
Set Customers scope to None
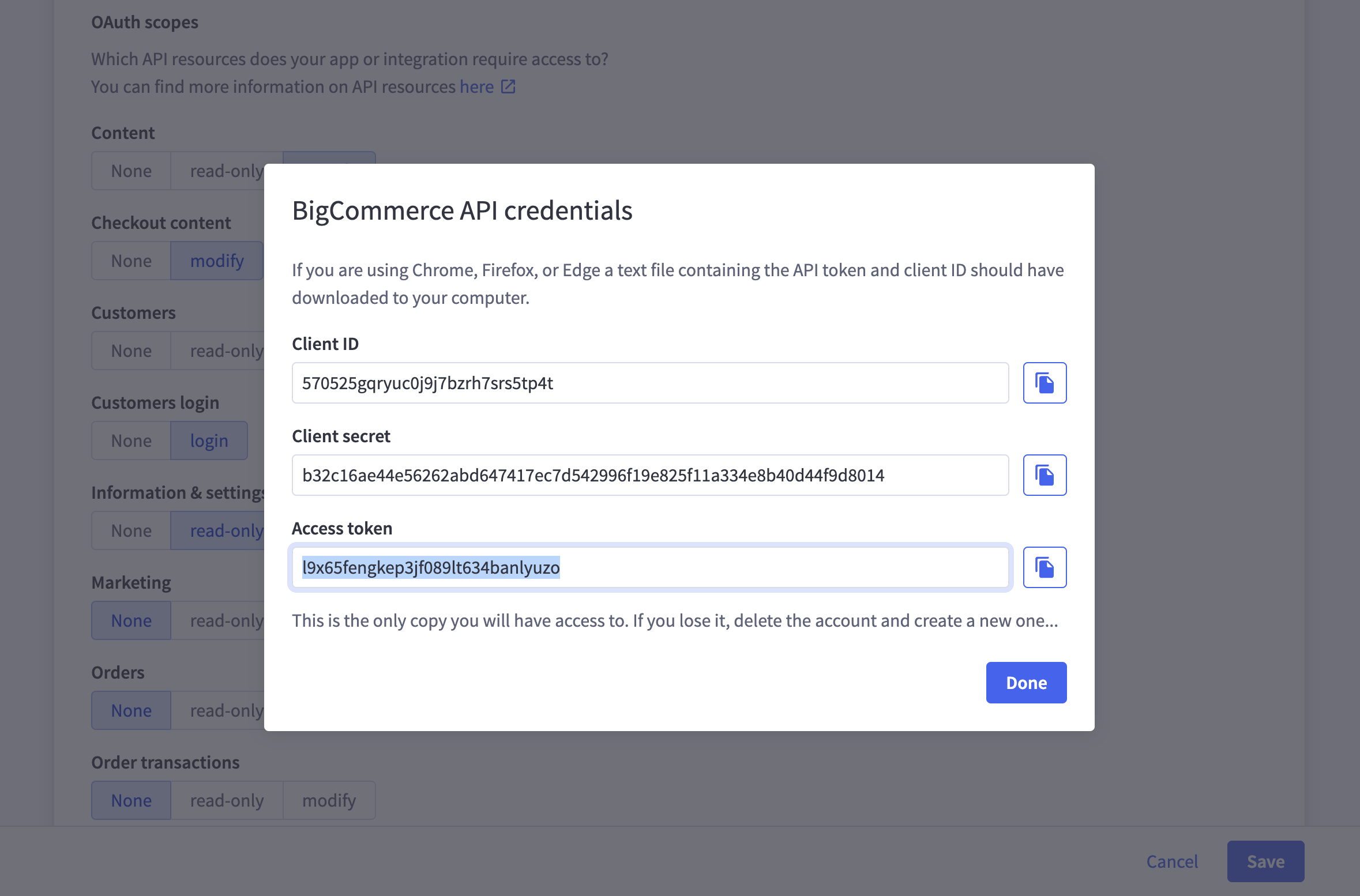tap(132, 351)
